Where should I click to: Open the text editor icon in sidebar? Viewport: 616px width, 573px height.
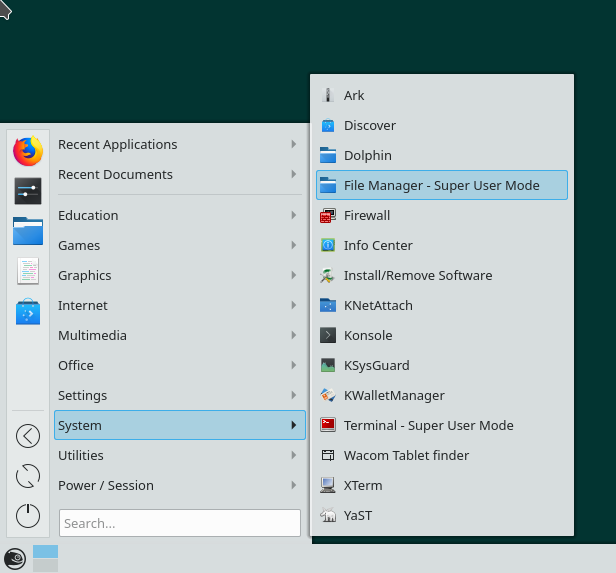(x=28, y=271)
